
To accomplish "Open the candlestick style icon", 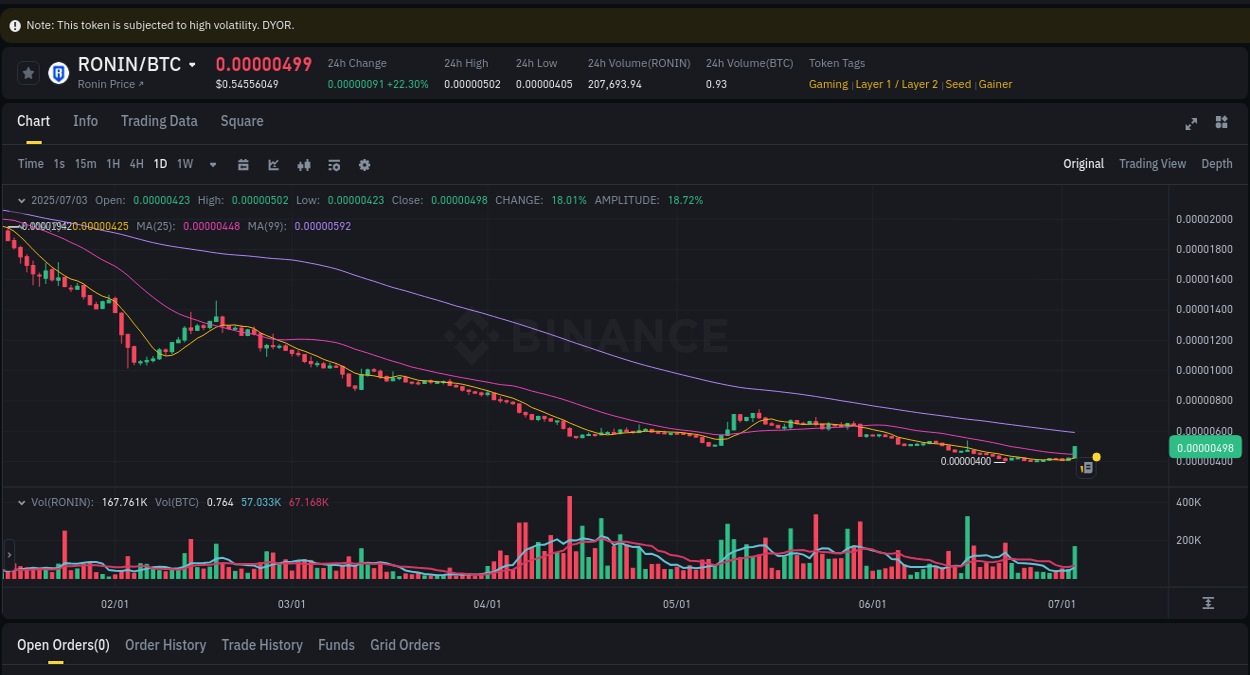I will pyautogui.click(x=304, y=164).
